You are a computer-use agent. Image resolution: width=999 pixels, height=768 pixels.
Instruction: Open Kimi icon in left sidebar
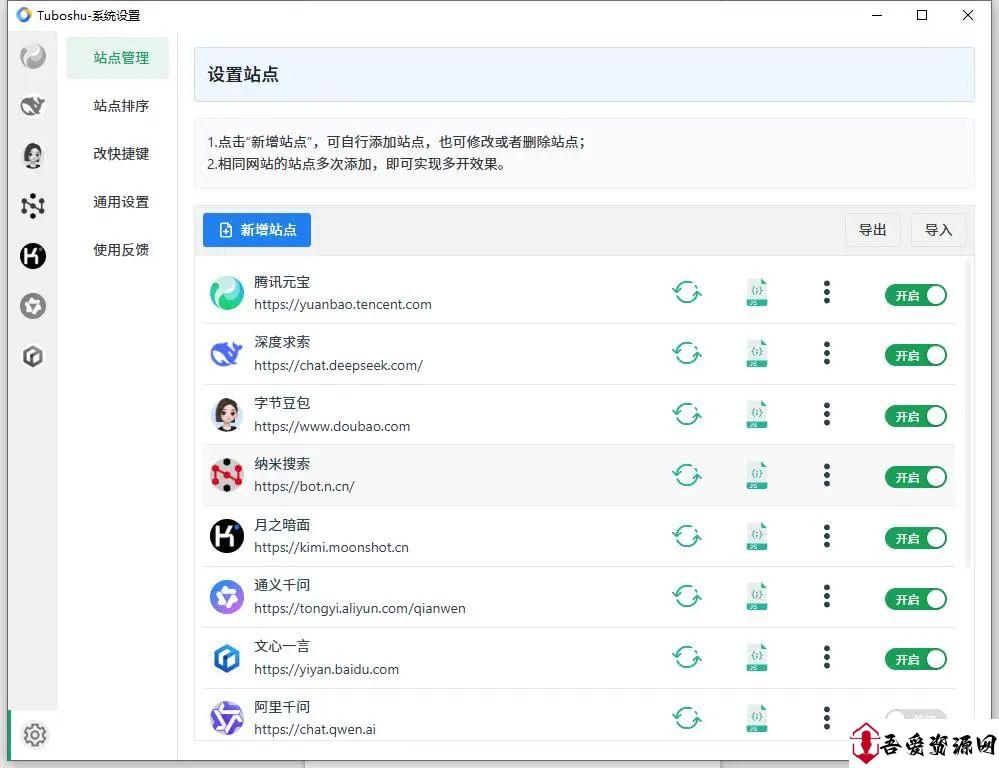(x=32, y=256)
